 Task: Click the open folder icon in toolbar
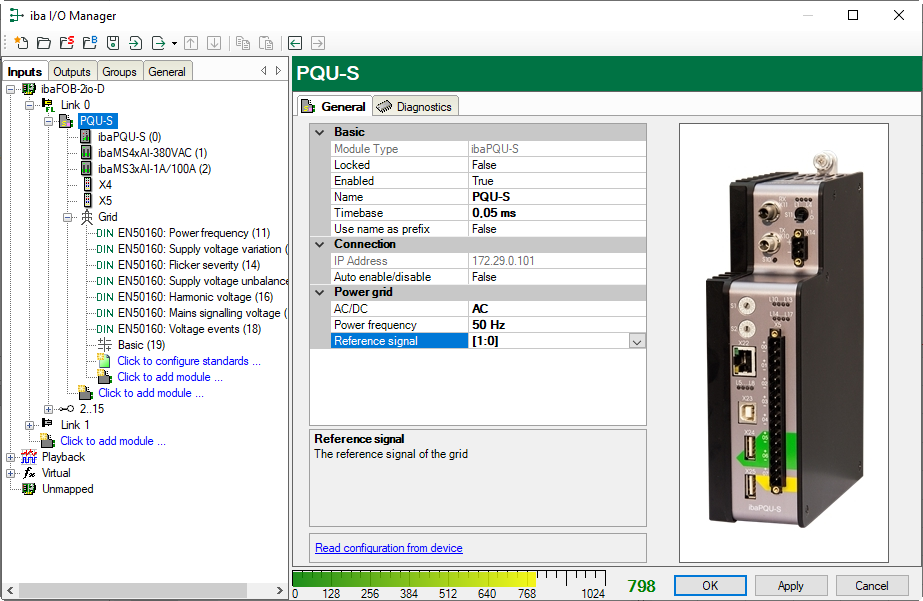[43, 43]
